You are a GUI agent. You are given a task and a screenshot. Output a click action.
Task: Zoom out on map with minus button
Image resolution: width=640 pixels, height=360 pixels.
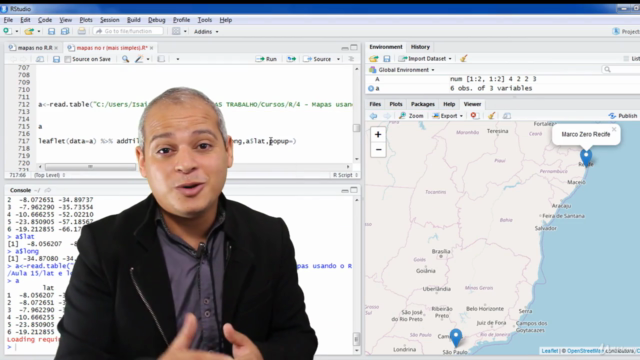378,150
